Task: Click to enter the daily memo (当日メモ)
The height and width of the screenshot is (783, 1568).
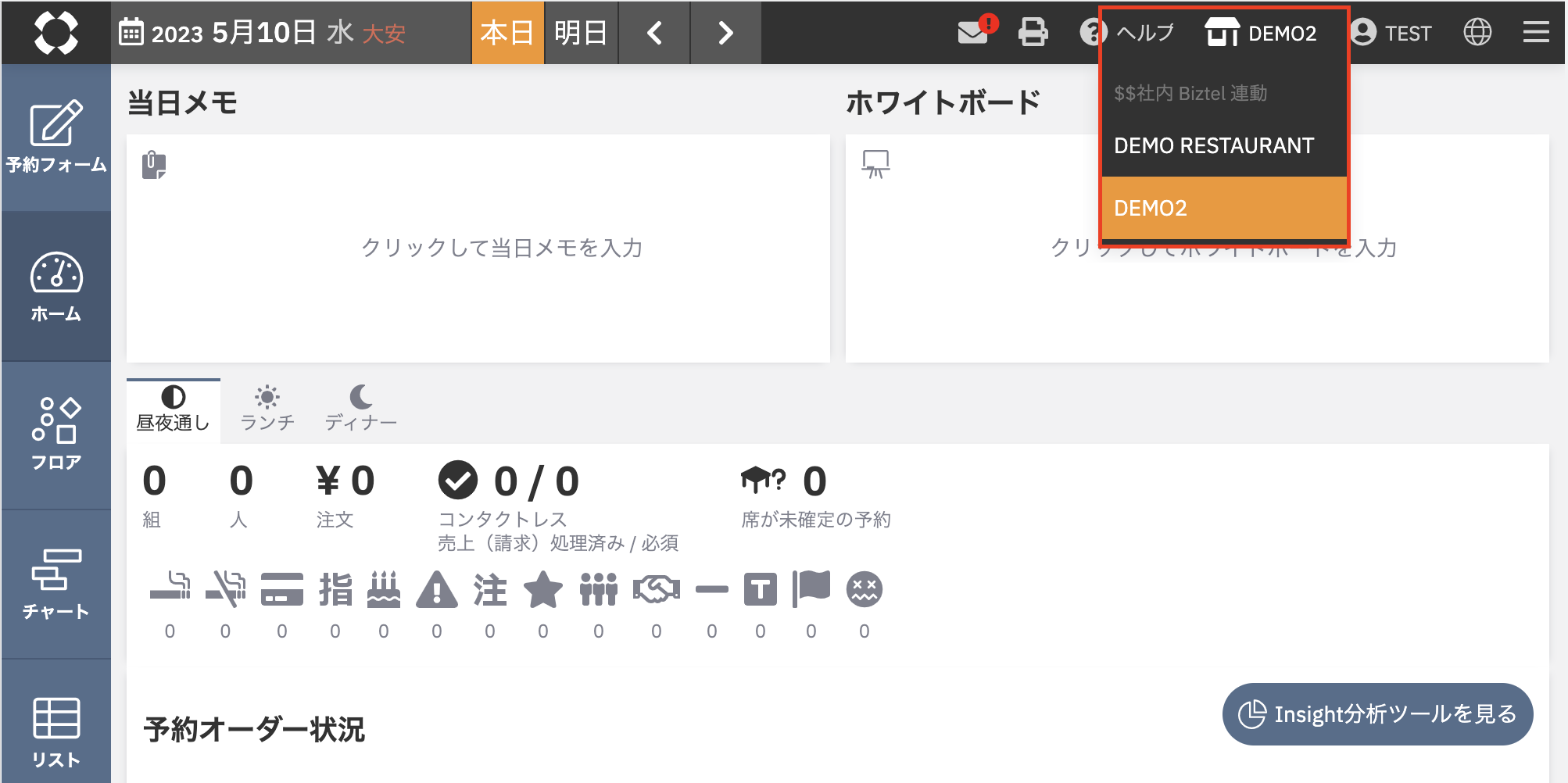Action: pyautogui.click(x=501, y=248)
